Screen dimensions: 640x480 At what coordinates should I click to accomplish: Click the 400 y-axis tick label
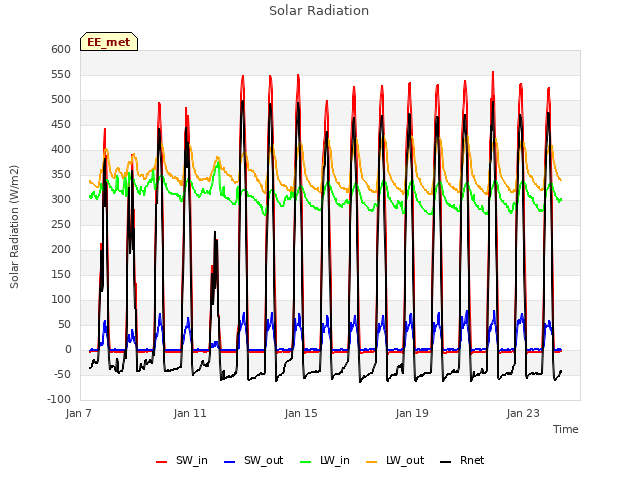click(x=61, y=149)
